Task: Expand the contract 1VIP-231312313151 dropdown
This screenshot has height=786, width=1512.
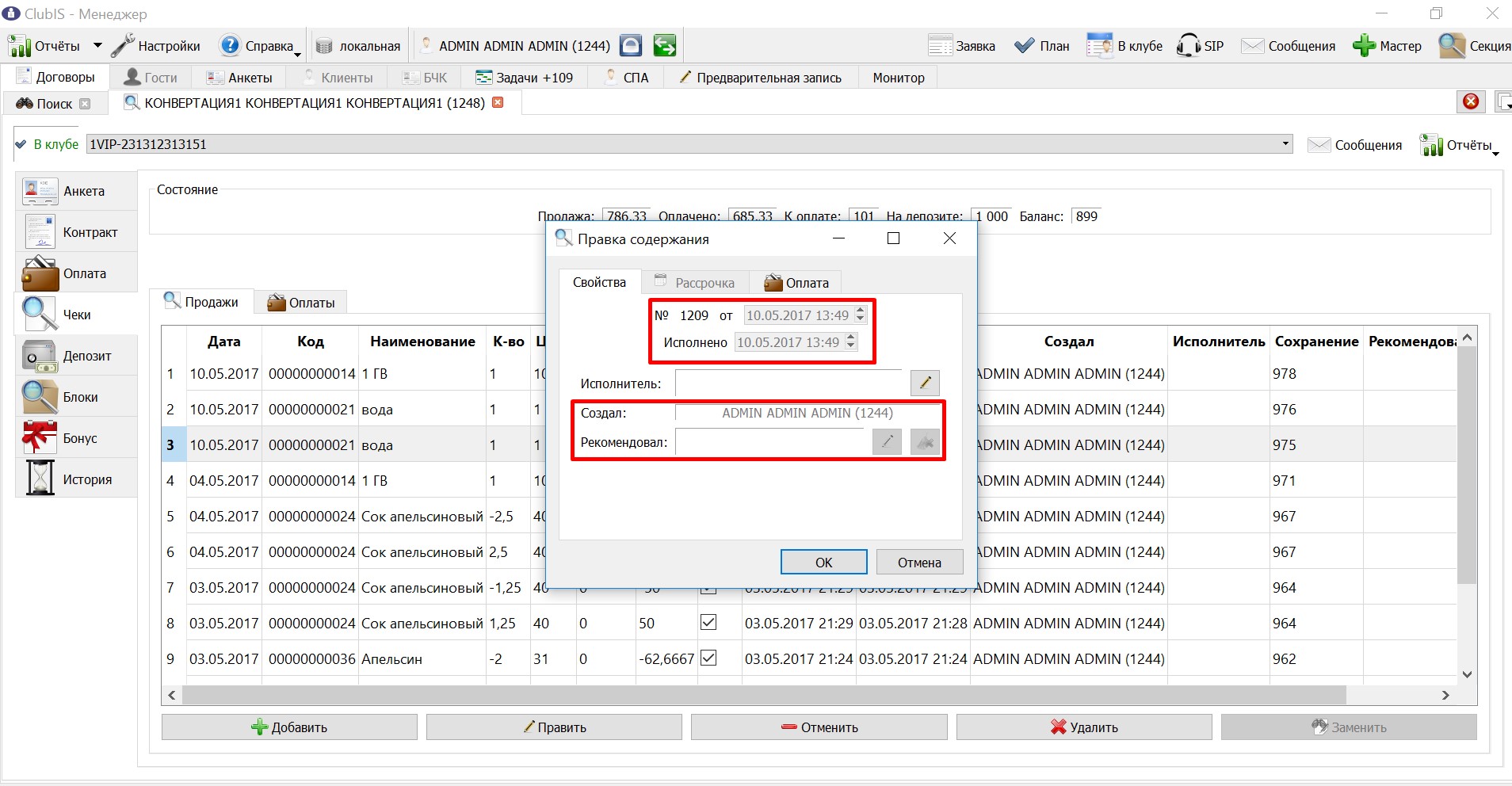Action: [1285, 144]
